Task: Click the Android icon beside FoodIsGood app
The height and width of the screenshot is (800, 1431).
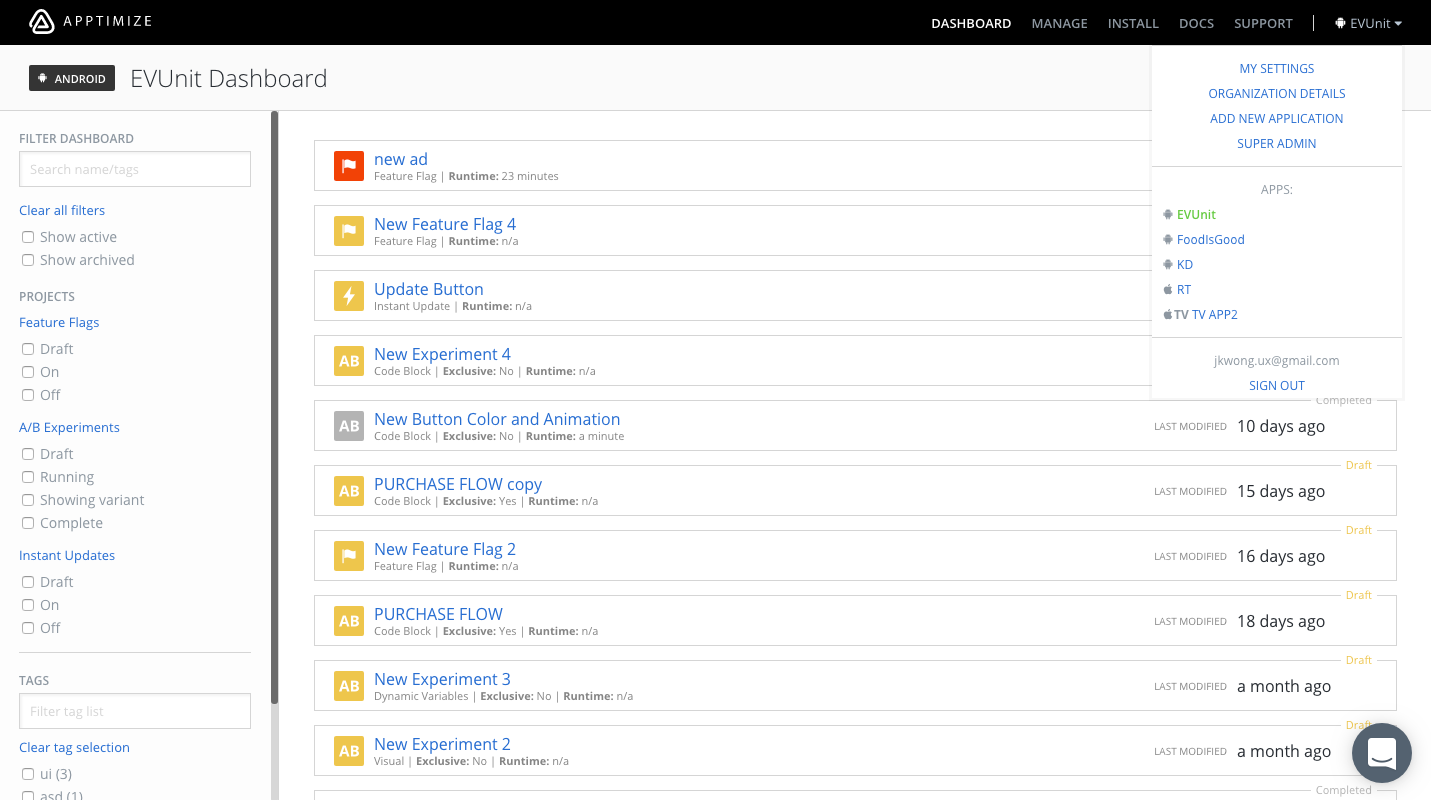Action: coord(1167,239)
